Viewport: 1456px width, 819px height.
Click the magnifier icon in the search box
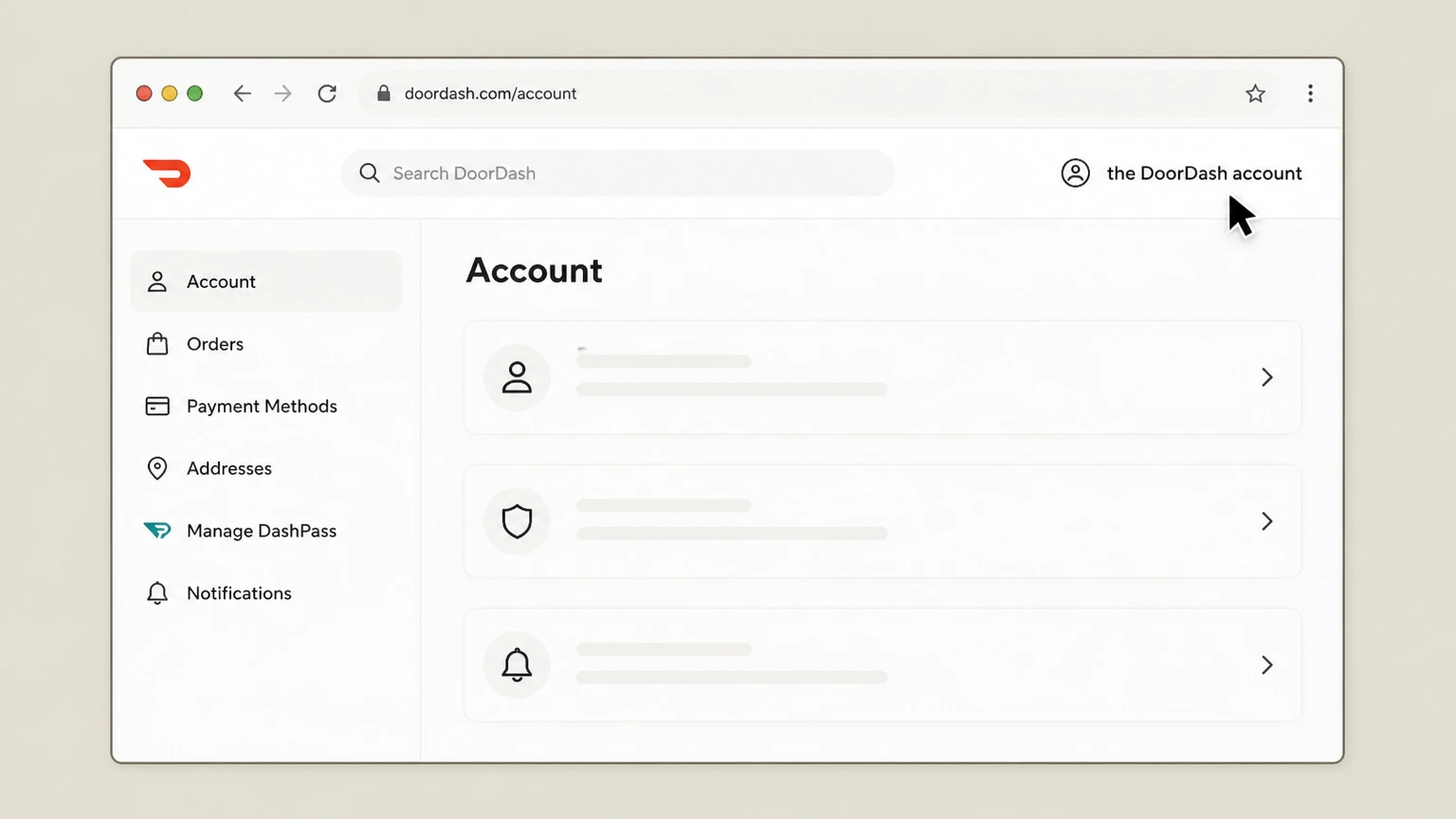click(x=370, y=173)
